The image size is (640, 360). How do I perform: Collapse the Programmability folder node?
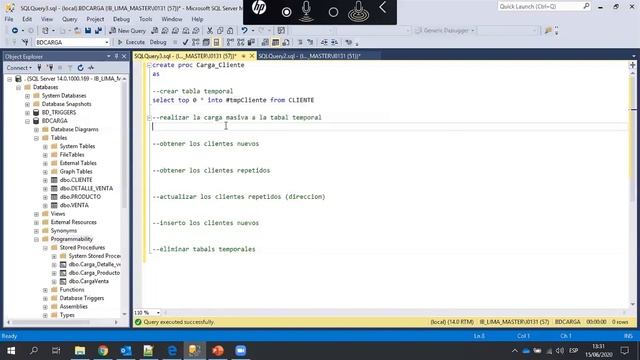pos(36,239)
